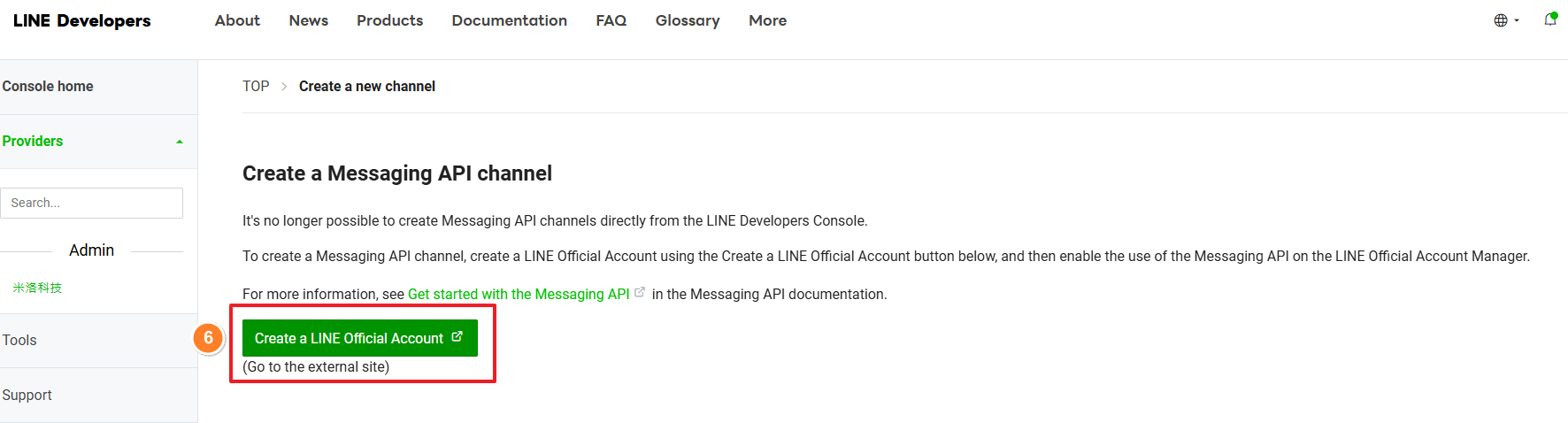Go to the News page
The width and height of the screenshot is (1568, 423).
point(308,20)
